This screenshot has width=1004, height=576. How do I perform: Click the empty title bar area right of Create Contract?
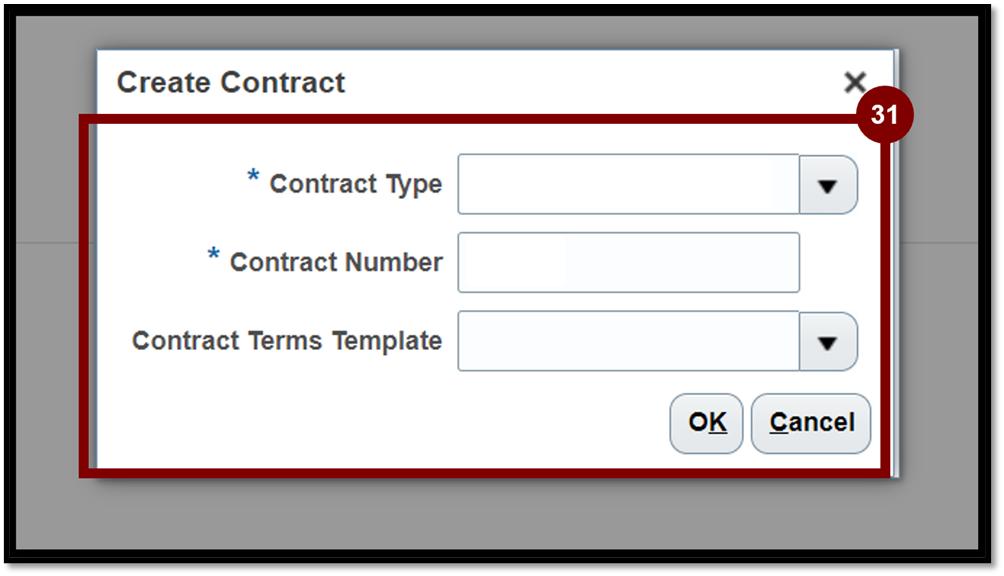click(600, 82)
